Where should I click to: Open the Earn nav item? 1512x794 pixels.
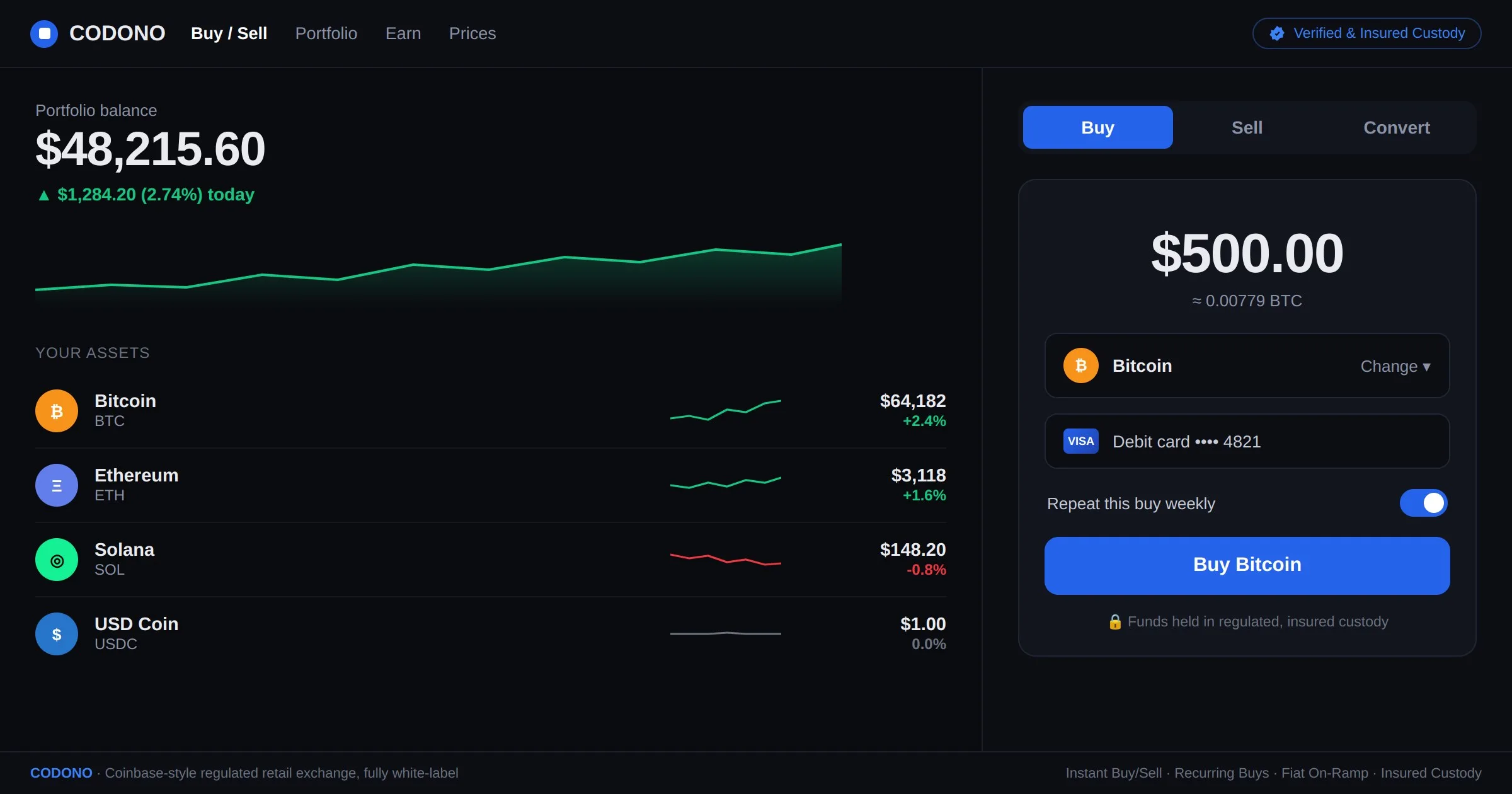click(403, 33)
